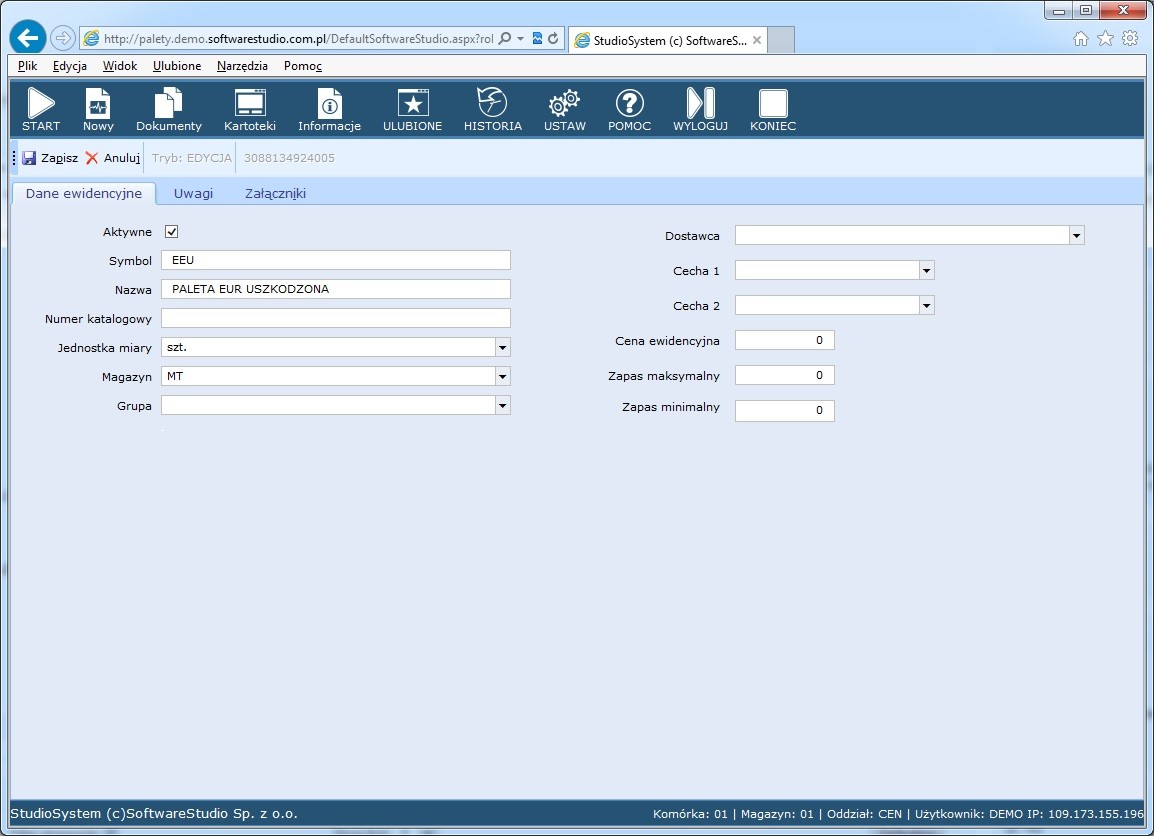Click the Numer katalogowy input field
Screen dimensions: 1154x836
pos(335,318)
